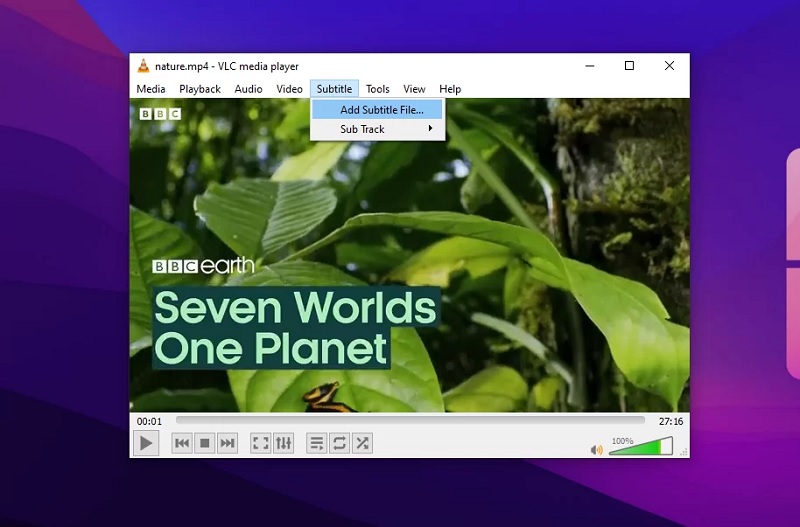Toggle the loop repeat mode
800x527 pixels.
point(339,443)
